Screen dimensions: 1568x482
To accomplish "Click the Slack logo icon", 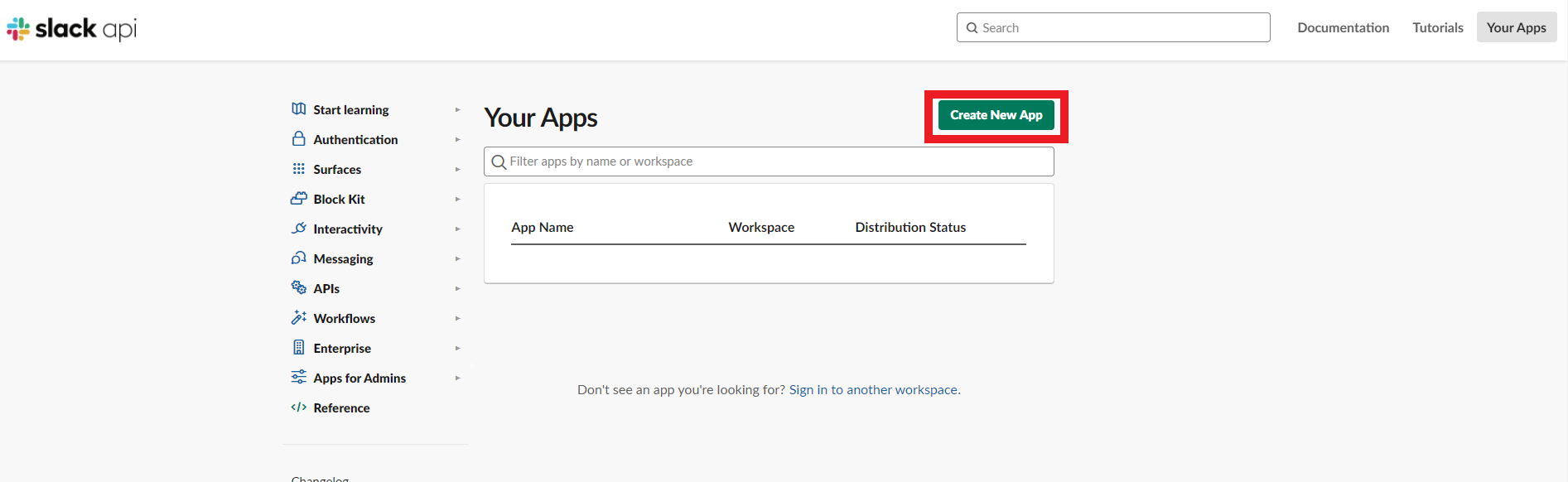I will pyautogui.click(x=18, y=29).
